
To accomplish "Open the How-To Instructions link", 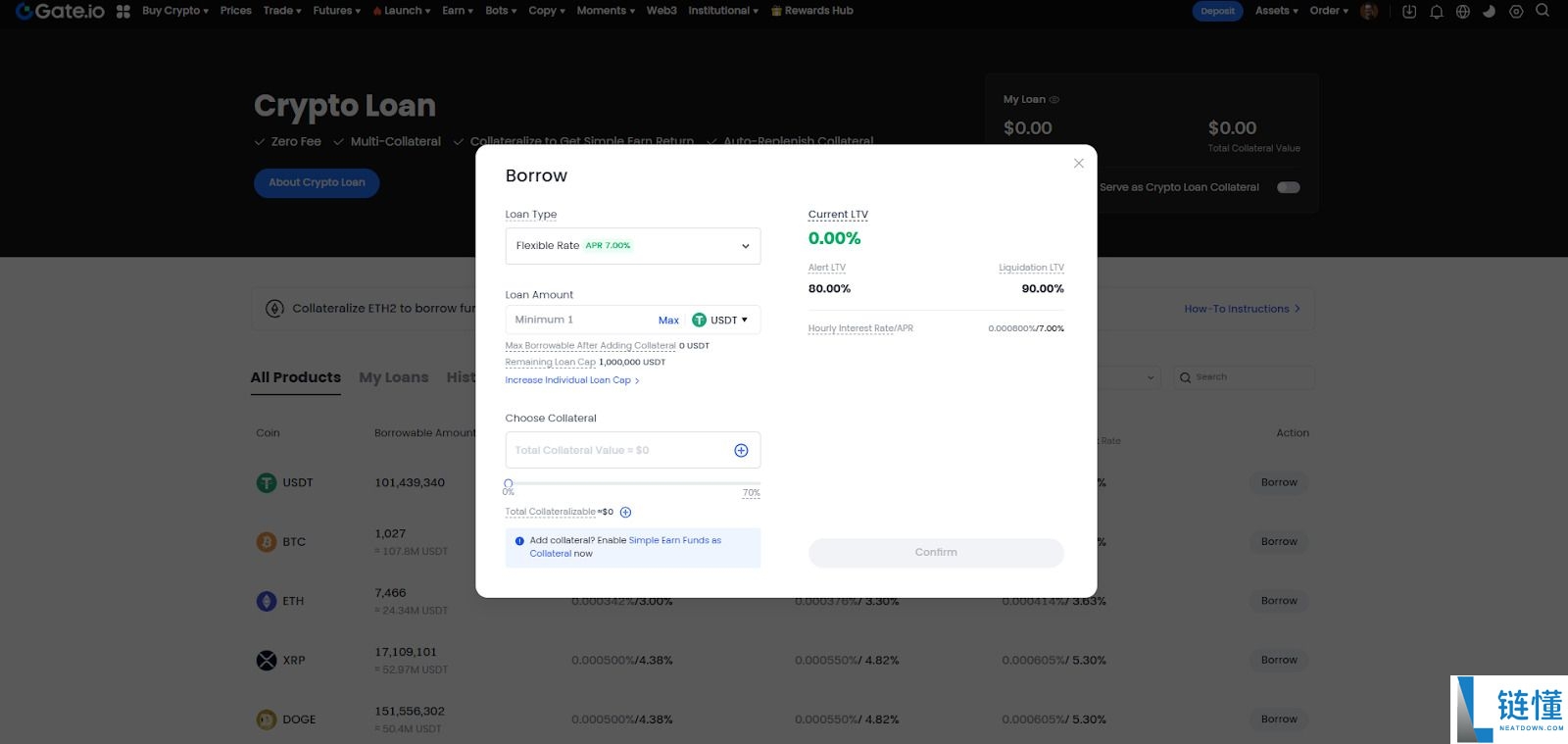I will click(x=1242, y=309).
